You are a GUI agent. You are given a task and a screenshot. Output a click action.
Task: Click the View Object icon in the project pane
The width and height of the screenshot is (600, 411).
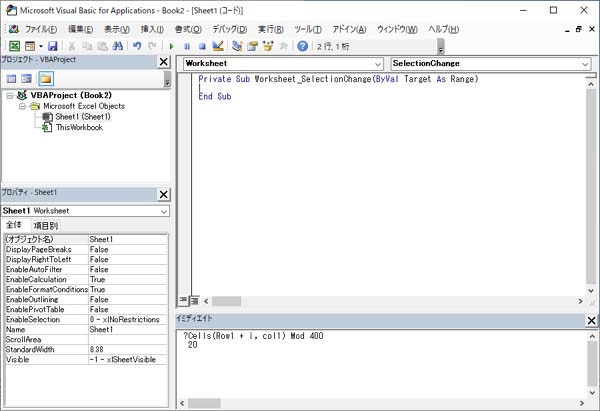pyautogui.click(x=28, y=78)
